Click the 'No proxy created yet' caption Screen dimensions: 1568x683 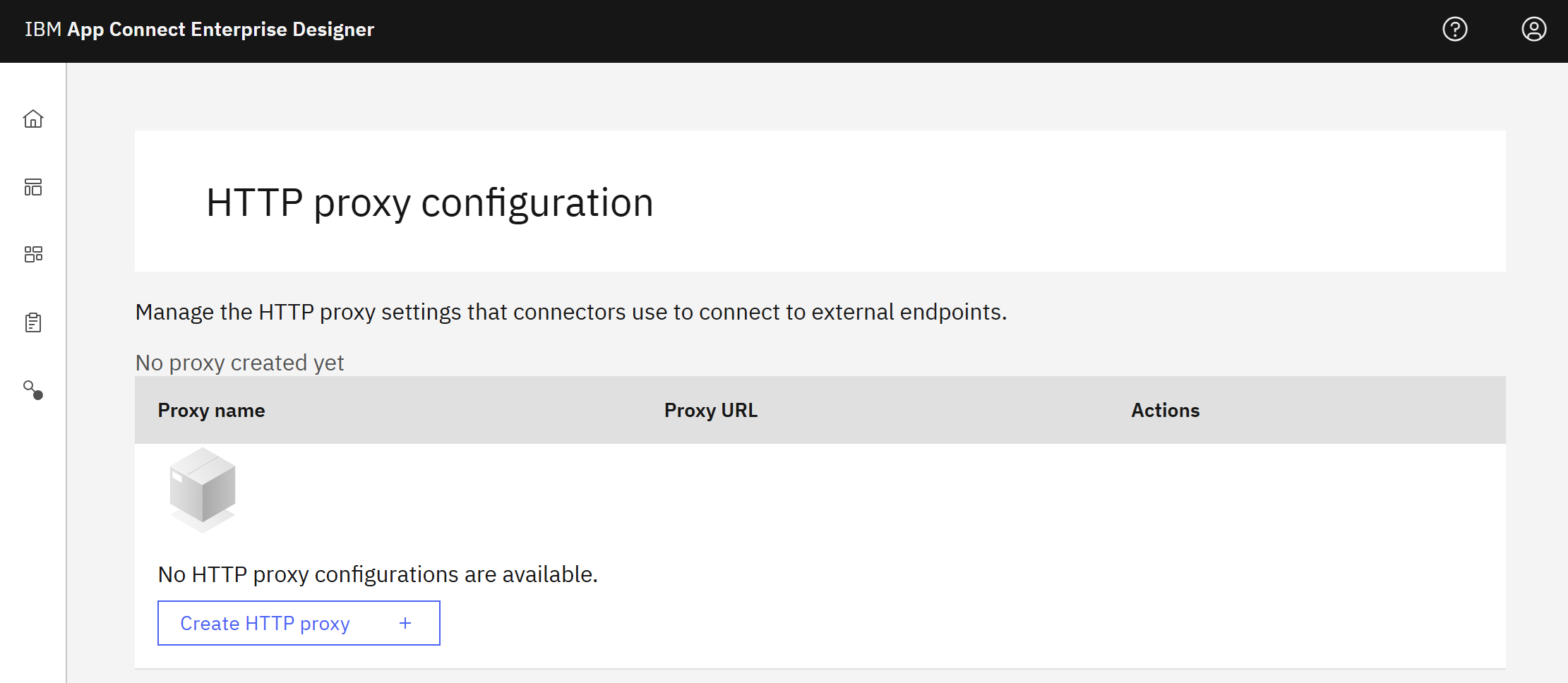coord(240,363)
